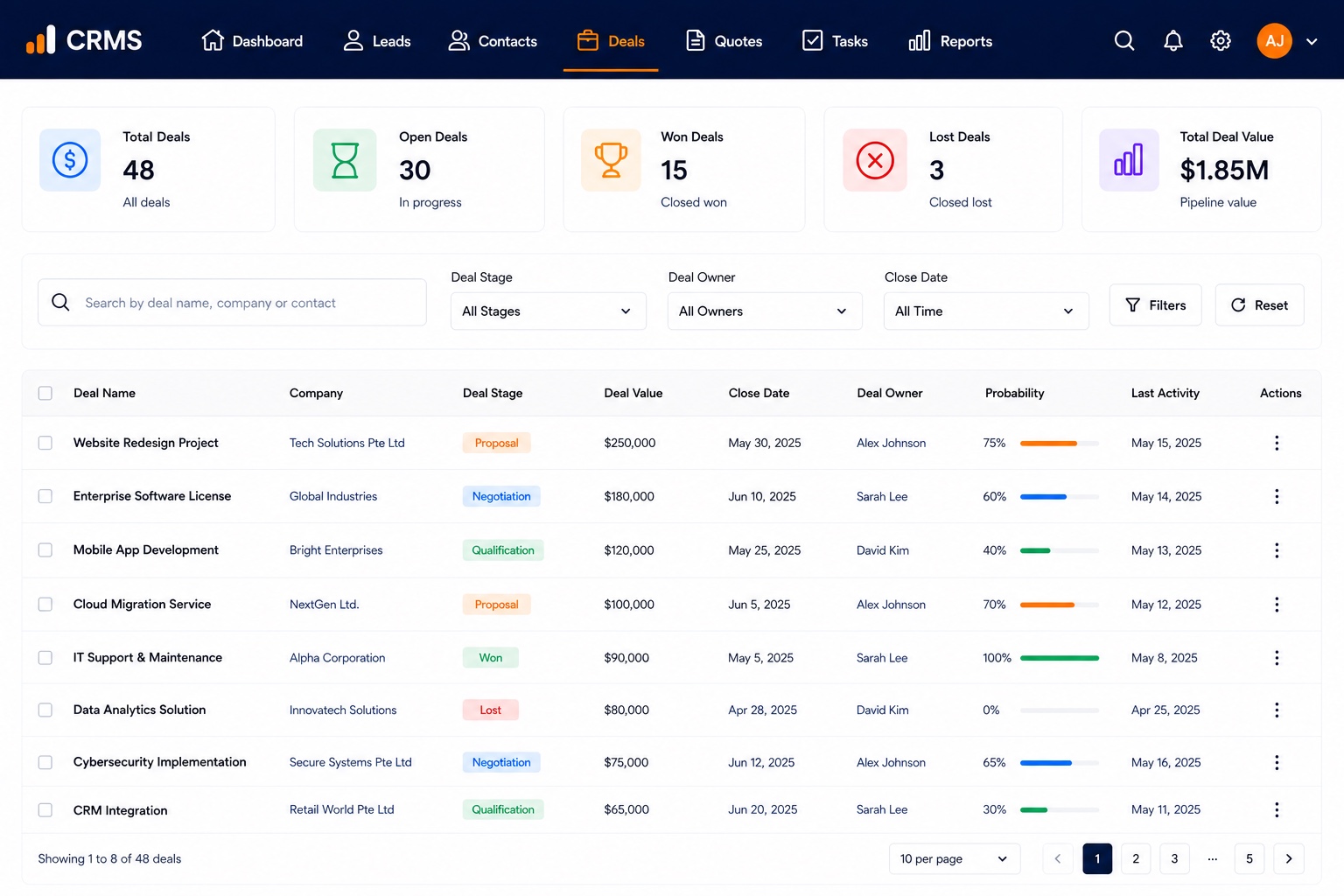
Task: Click the current page 1 button
Action: [1097, 858]
